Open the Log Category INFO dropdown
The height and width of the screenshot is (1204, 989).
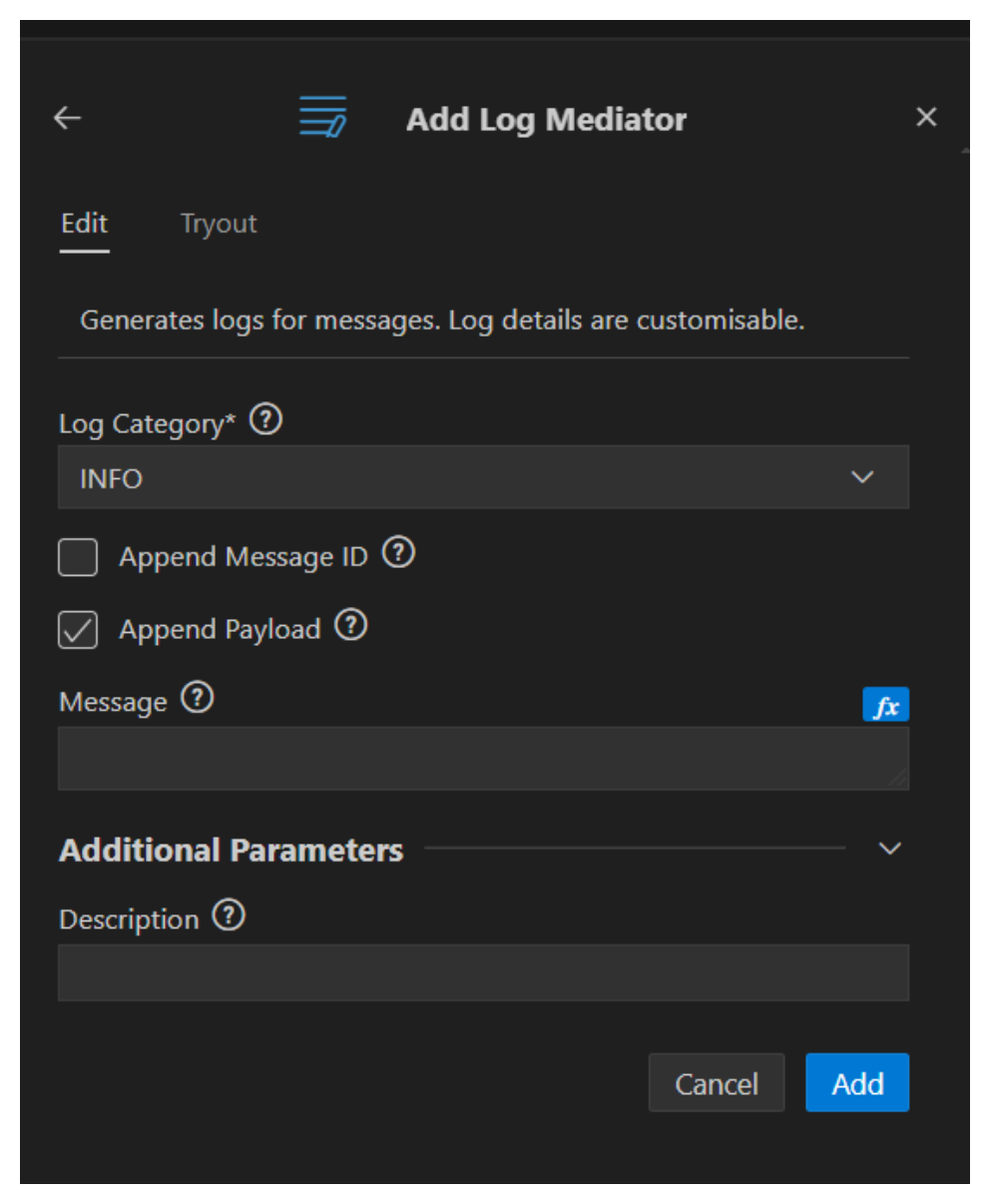[x=483, y=477]
